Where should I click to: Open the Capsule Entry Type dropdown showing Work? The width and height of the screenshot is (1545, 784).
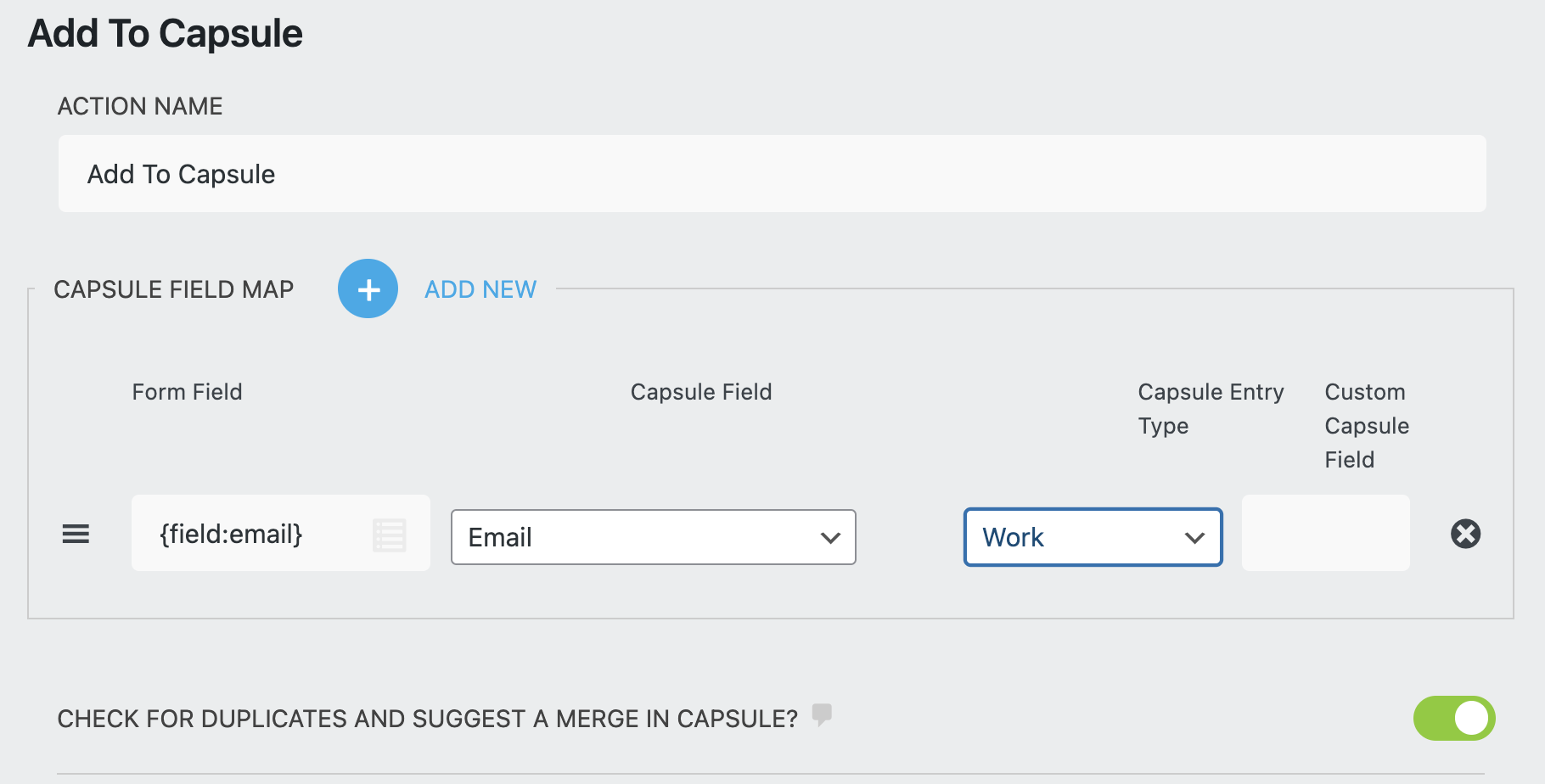(x=1093, y=537)
